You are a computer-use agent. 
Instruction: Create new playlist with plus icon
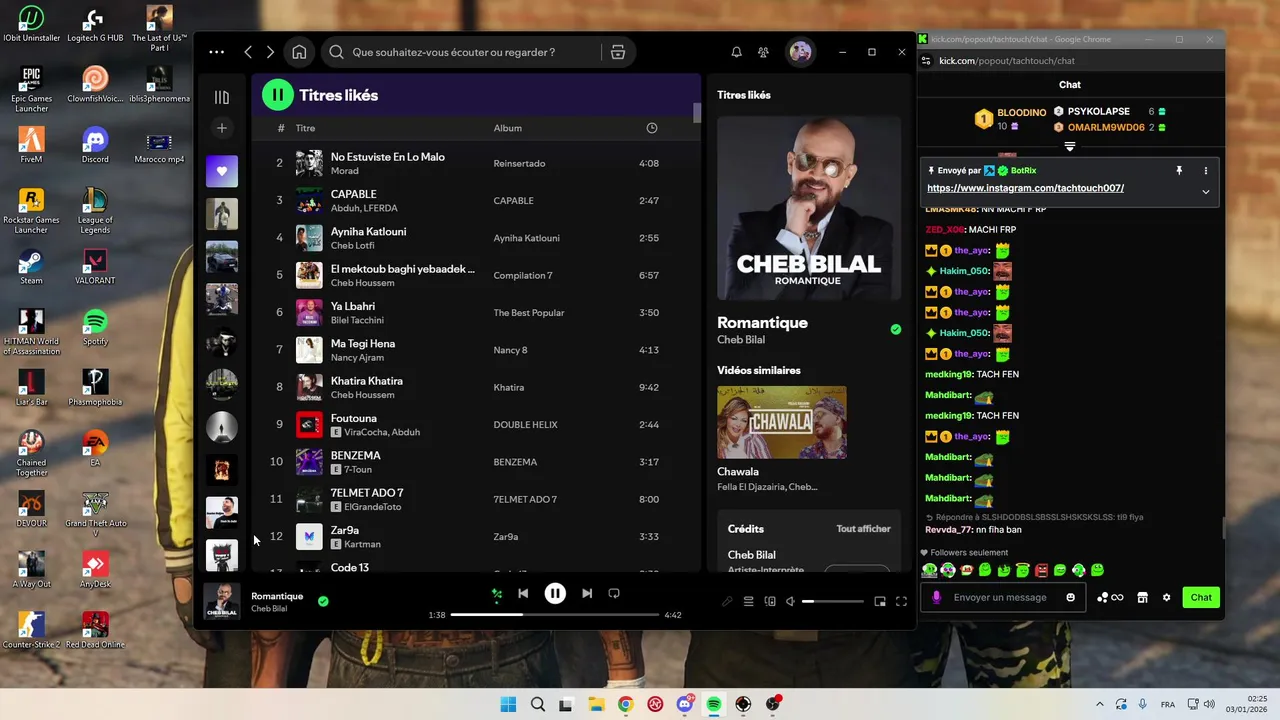tap(222, 128)
